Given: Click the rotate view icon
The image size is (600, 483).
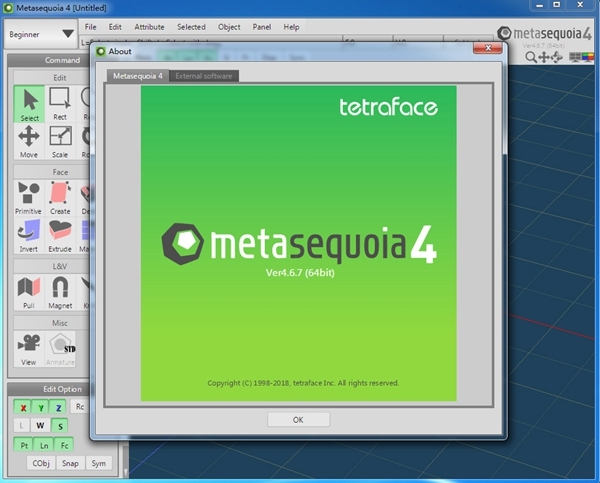Looking at the screenshot, I should 557,57.
